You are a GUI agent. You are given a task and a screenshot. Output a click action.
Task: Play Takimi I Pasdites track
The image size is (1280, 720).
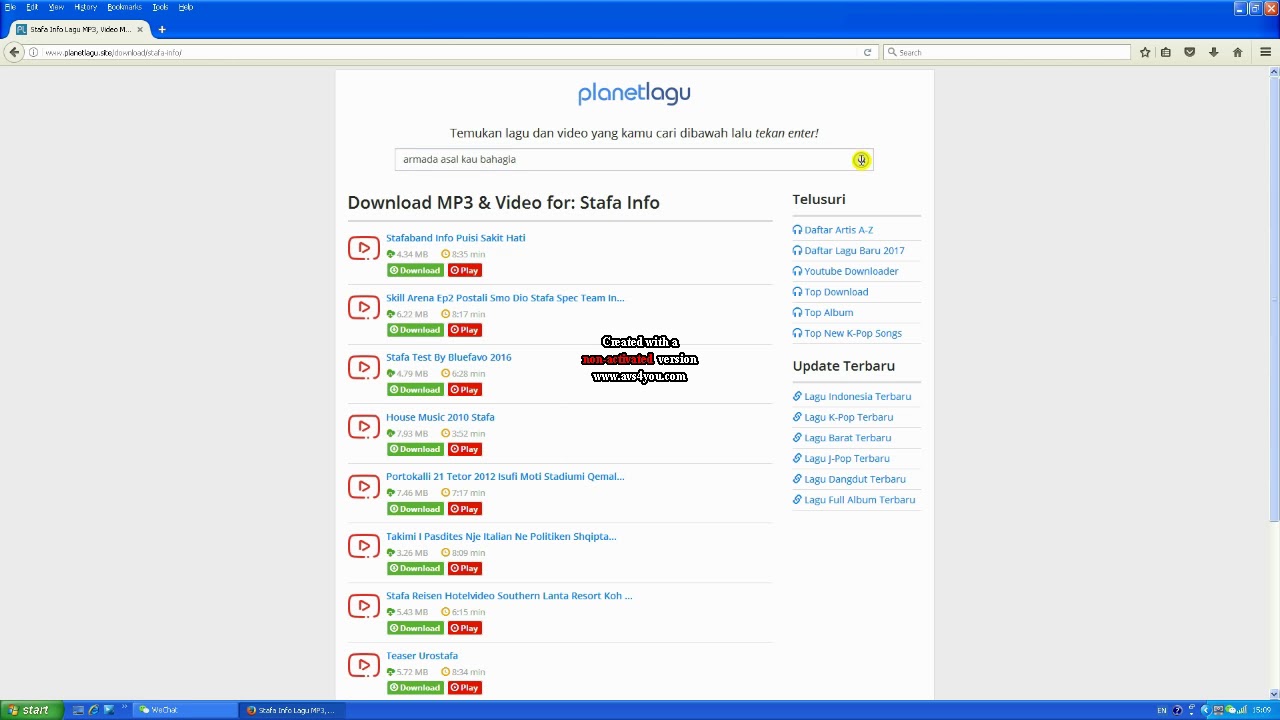[464, 568]
